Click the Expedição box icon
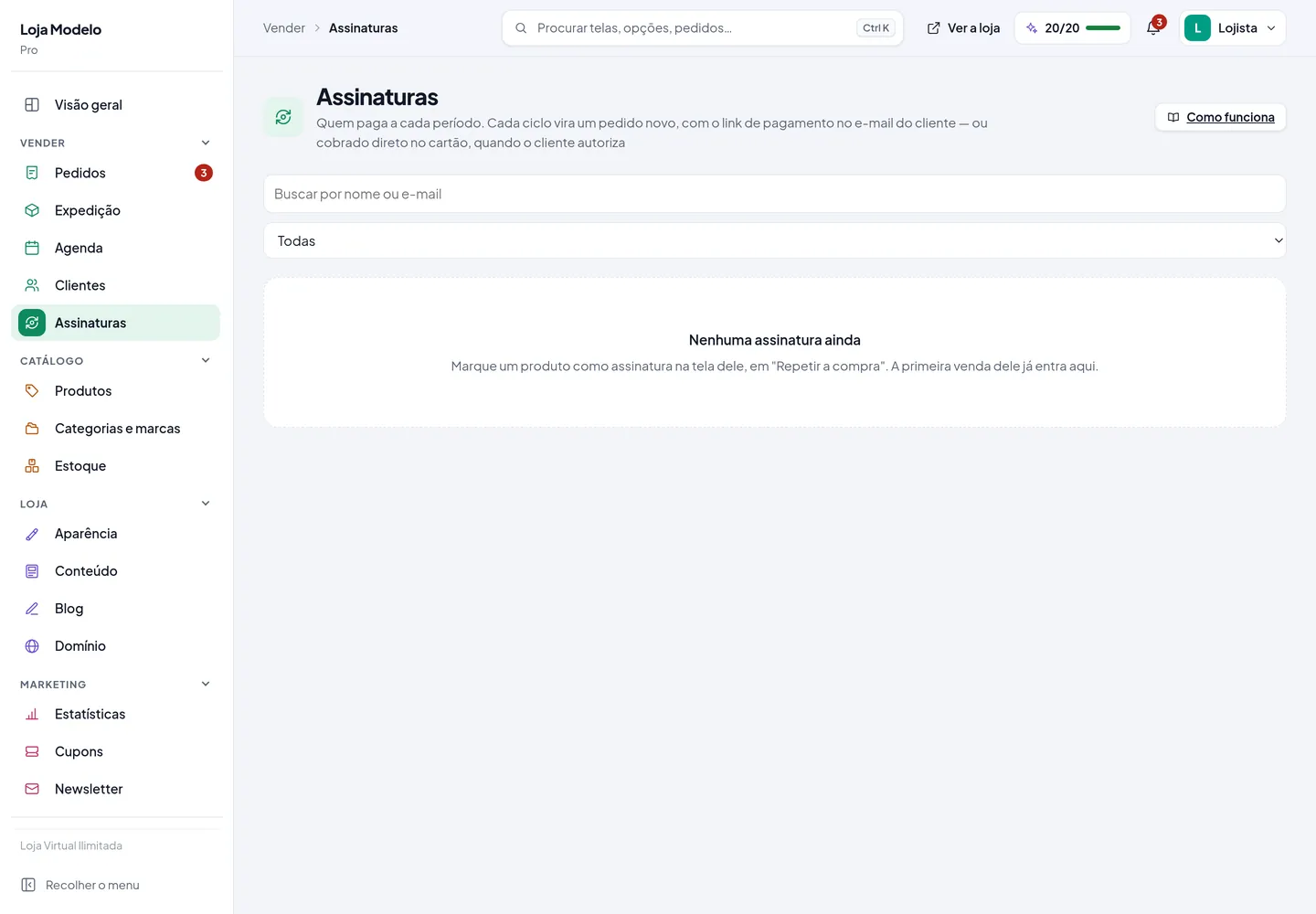Screen dimensions: 1316x914 click(x=32, y=210)
